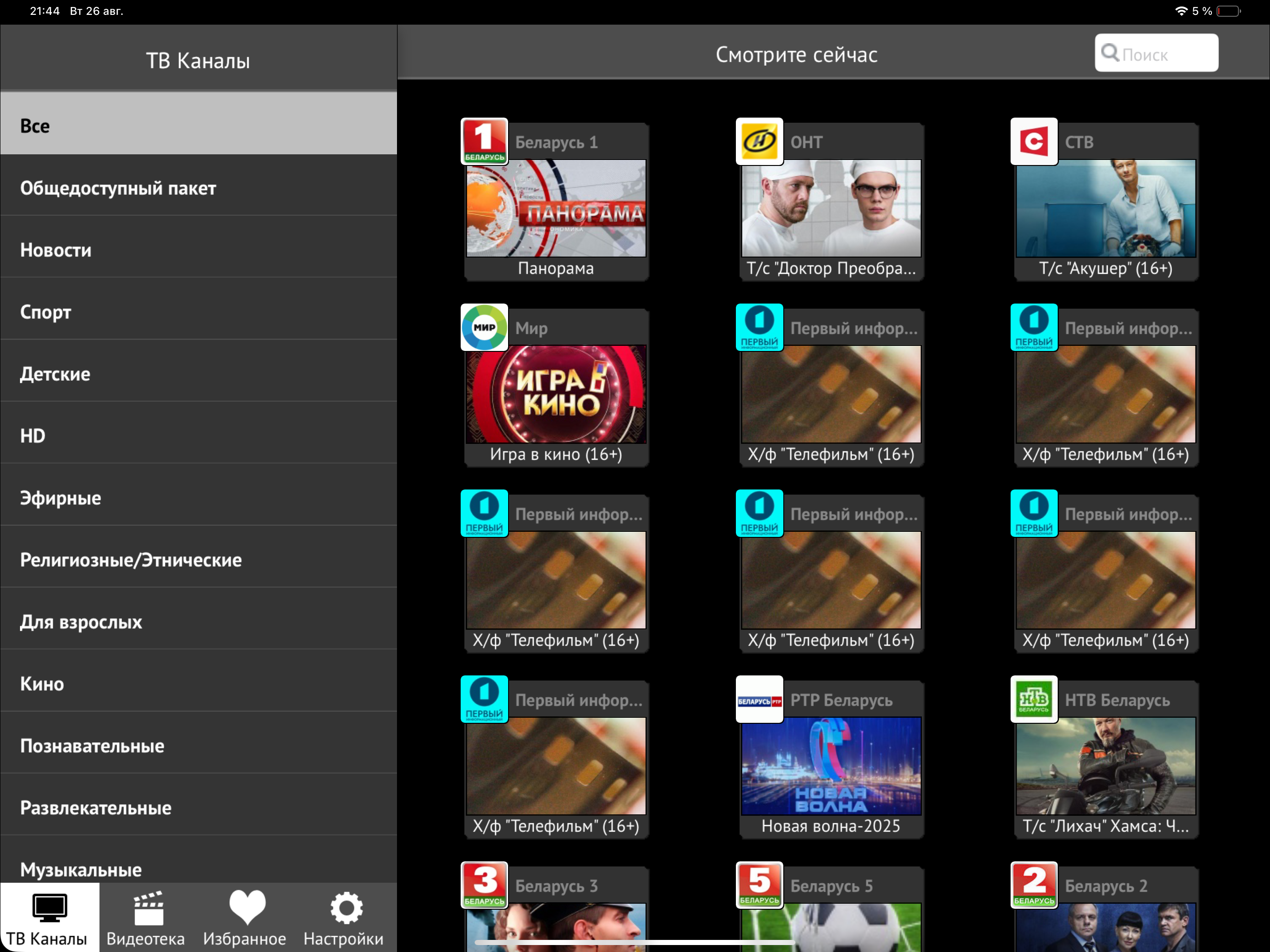Tap the "Смотрите сейчас" header

(796, 54)
